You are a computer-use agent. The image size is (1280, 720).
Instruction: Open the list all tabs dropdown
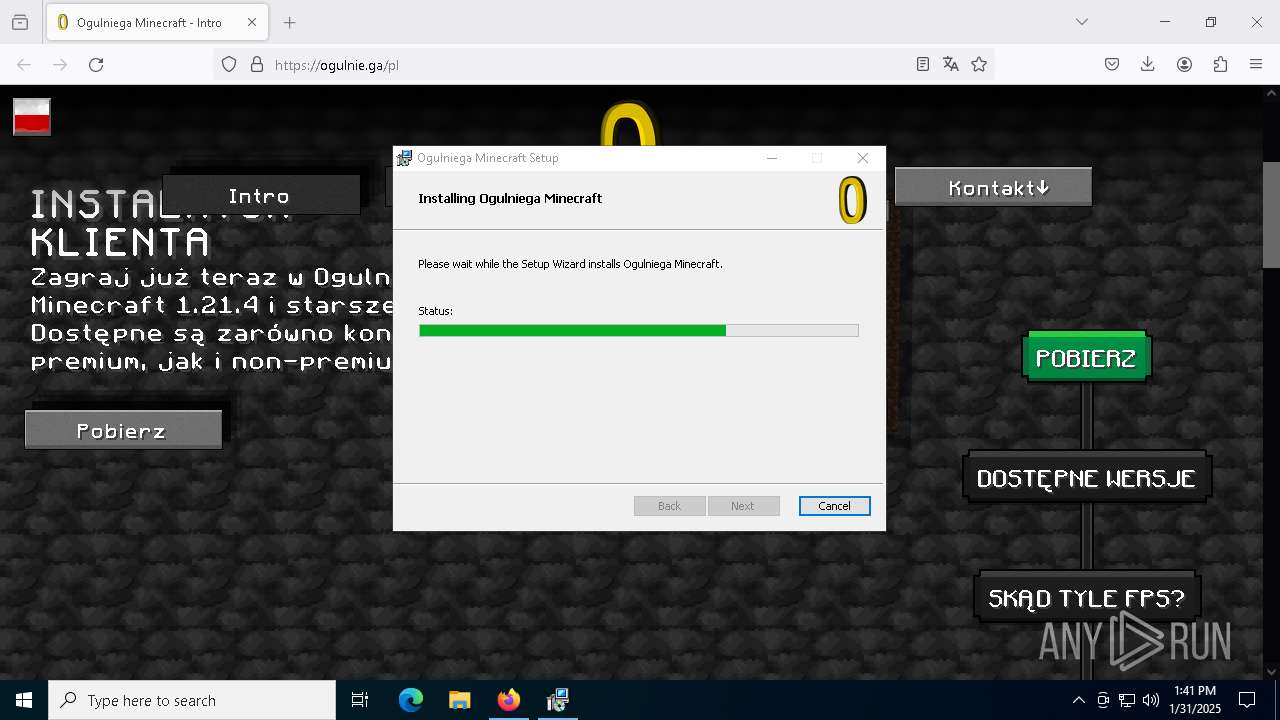(1081, 22)
